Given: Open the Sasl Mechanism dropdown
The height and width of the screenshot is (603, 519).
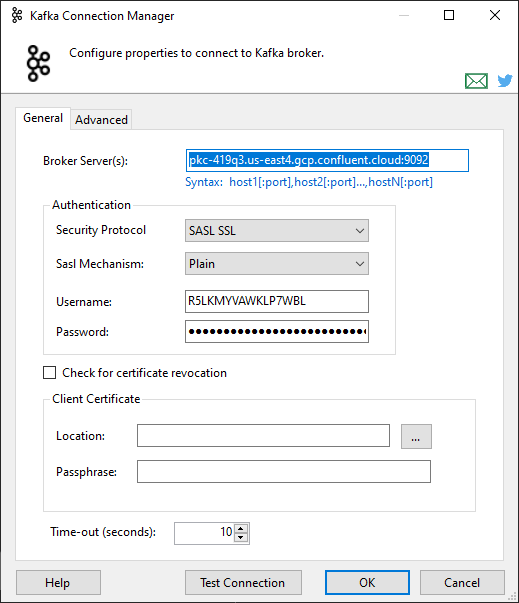Looking at the screenshot, I should [277, 263].
